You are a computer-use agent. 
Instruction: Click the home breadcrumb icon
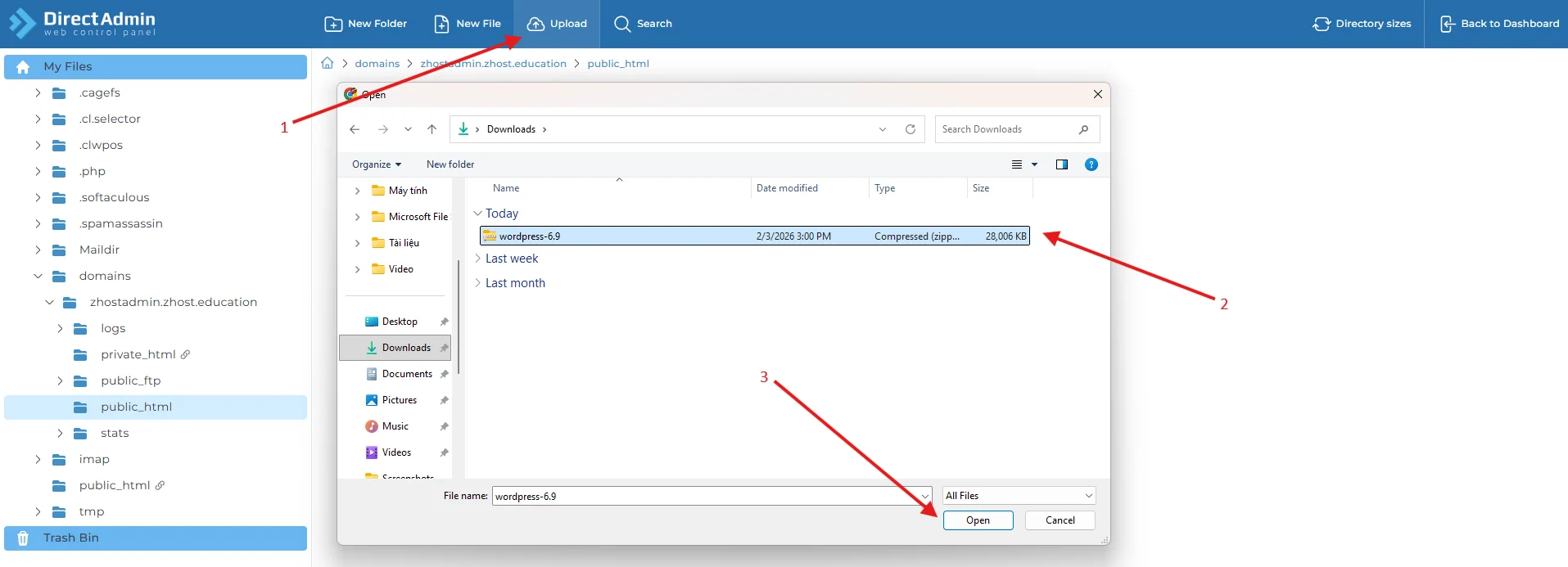point(328,63)
